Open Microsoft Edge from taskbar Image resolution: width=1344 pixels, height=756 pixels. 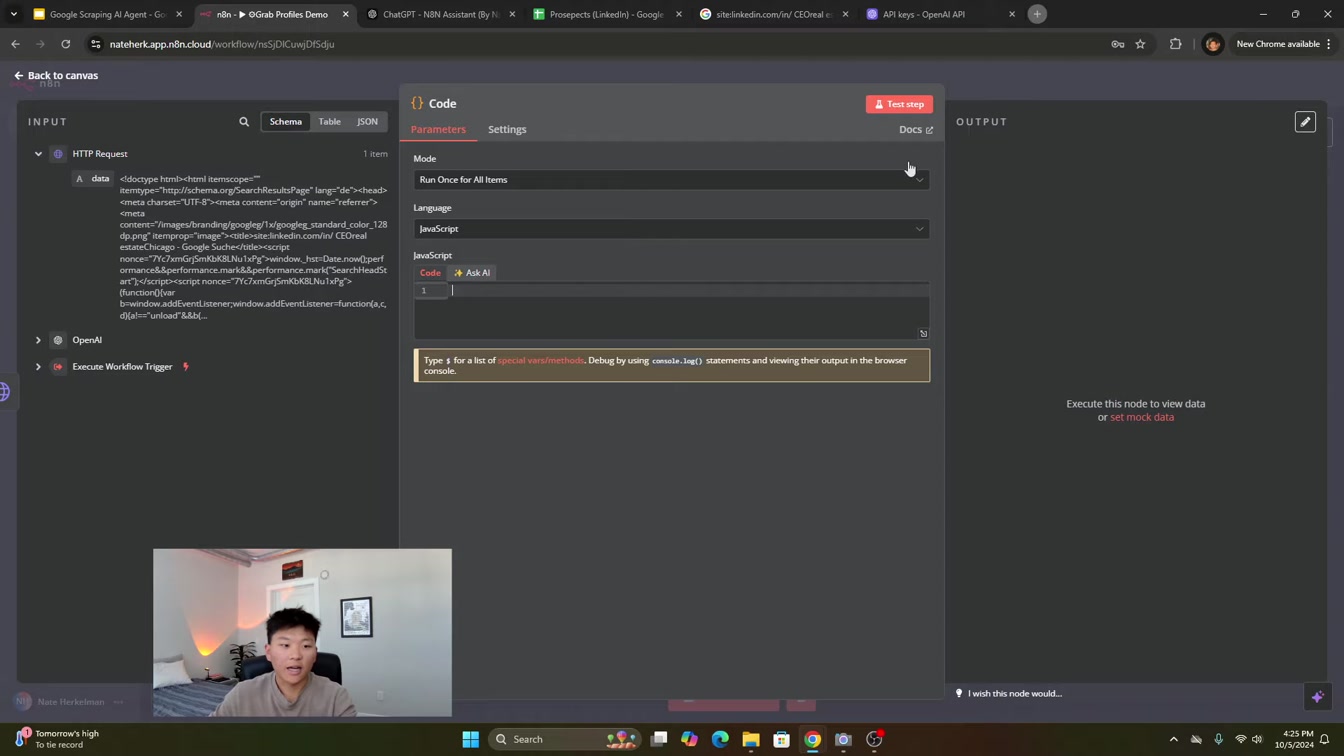point(720,740)
